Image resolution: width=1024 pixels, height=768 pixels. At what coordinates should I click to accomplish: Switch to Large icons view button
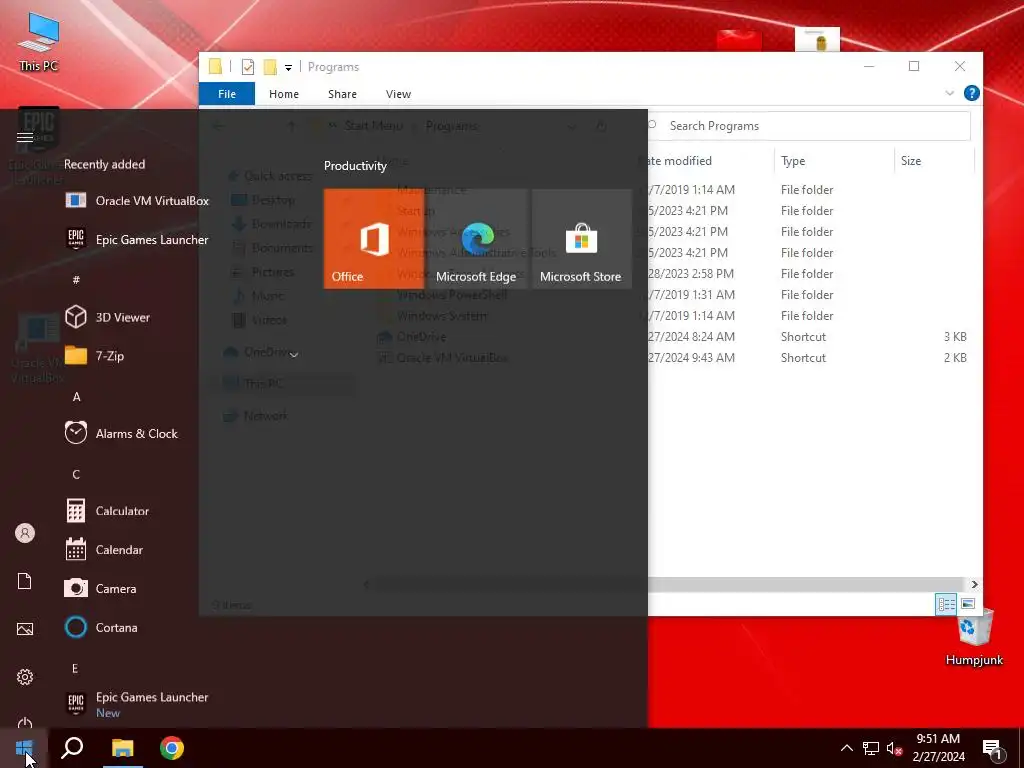pos(968,604)
